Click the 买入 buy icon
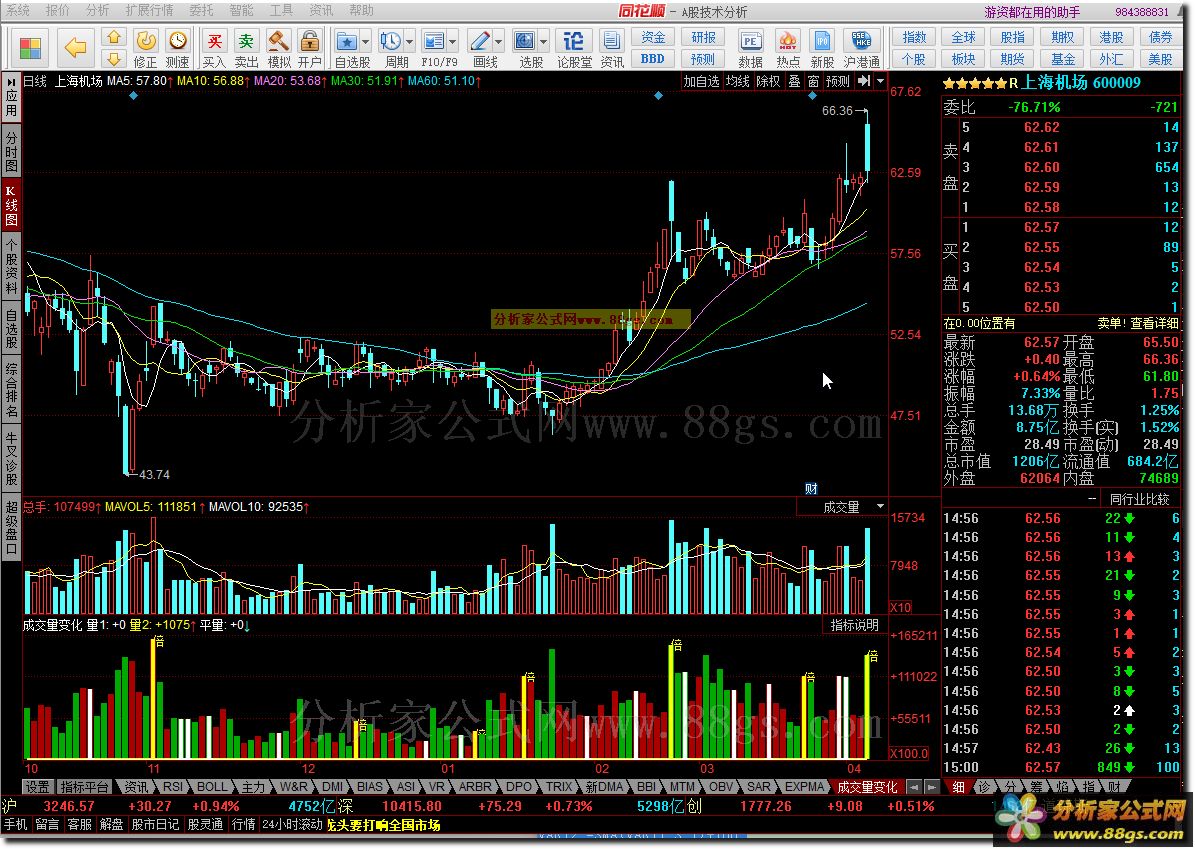The width and height of the screenshot is (1195, 849). tap(215, 48)
